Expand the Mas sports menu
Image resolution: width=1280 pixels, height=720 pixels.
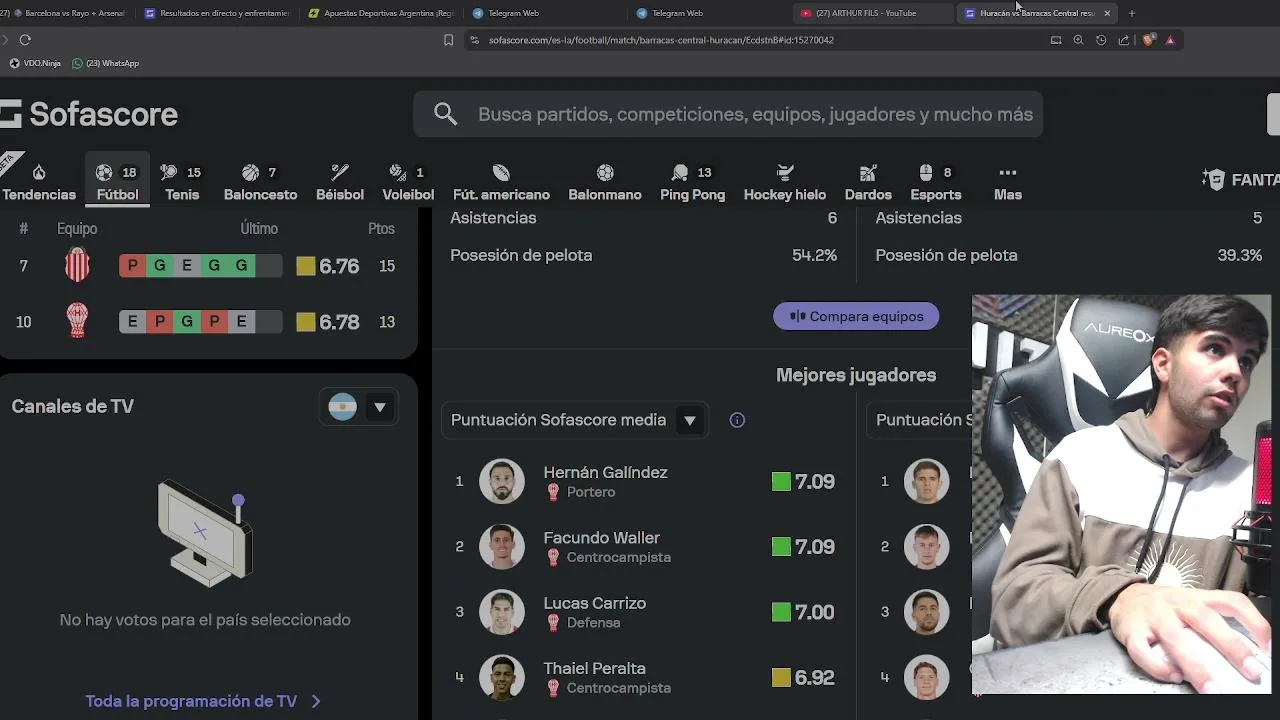[1008, 183]
